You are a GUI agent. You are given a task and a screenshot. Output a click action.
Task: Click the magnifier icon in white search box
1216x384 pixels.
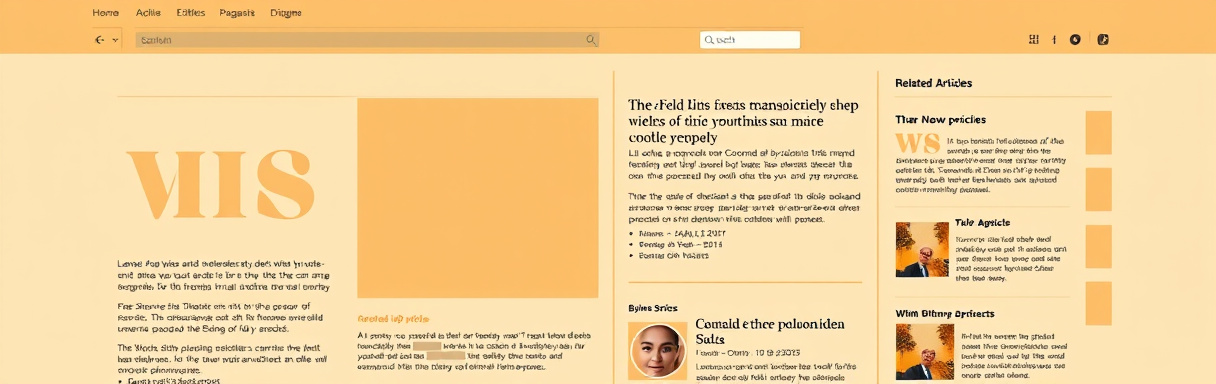[x=710, y=40]
